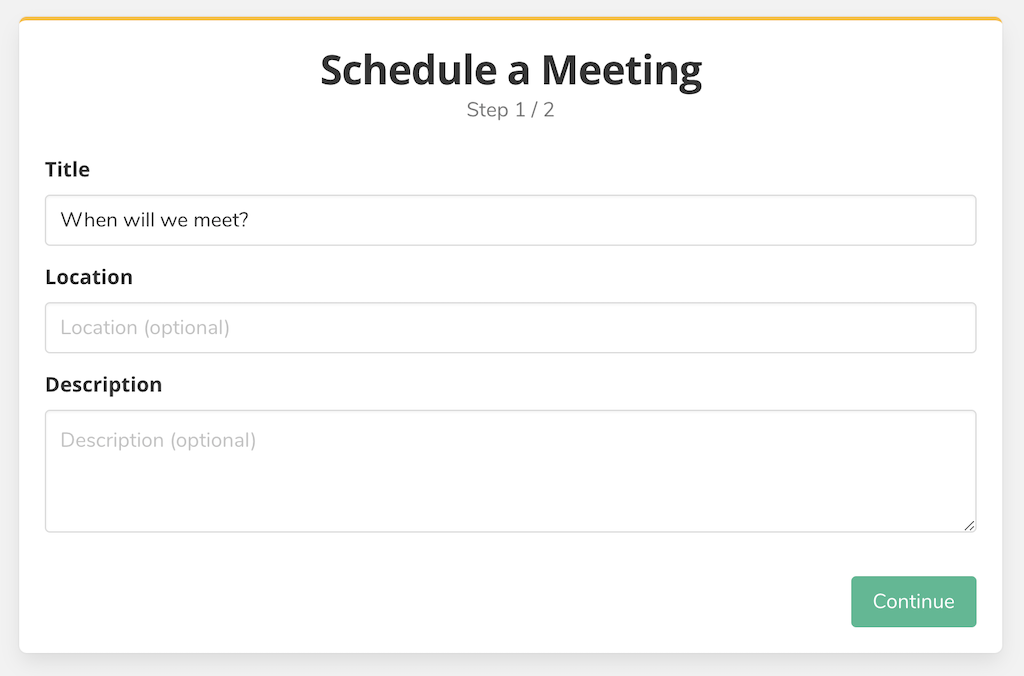Place cursor at end of Title text
This screenshot has width=1024, height=676.
click(x=250, y=220)
